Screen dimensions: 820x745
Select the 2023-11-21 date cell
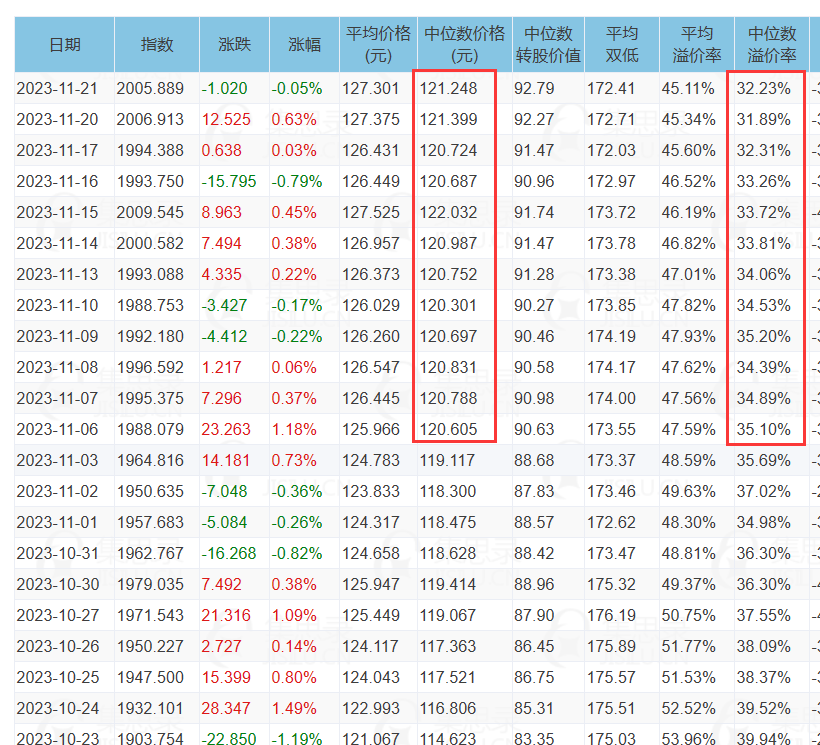tap(57, 88)
